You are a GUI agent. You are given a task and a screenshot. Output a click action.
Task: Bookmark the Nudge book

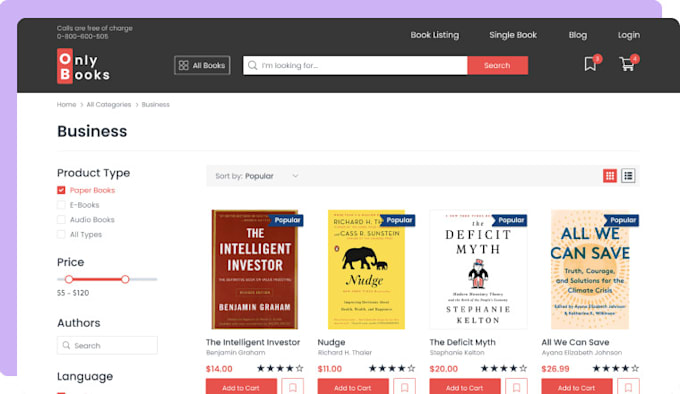pos(405,387)
